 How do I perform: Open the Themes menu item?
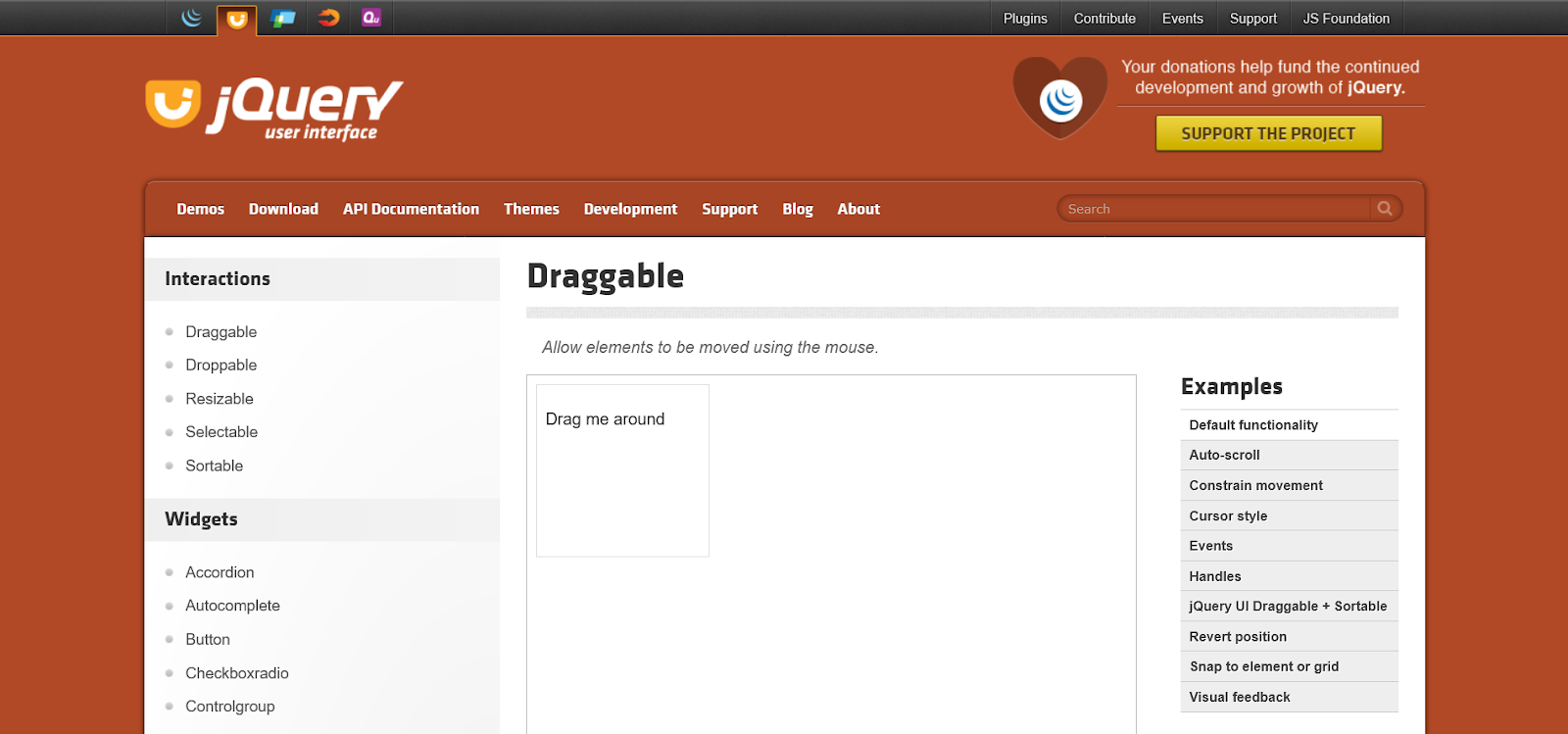tap(531, 209)
